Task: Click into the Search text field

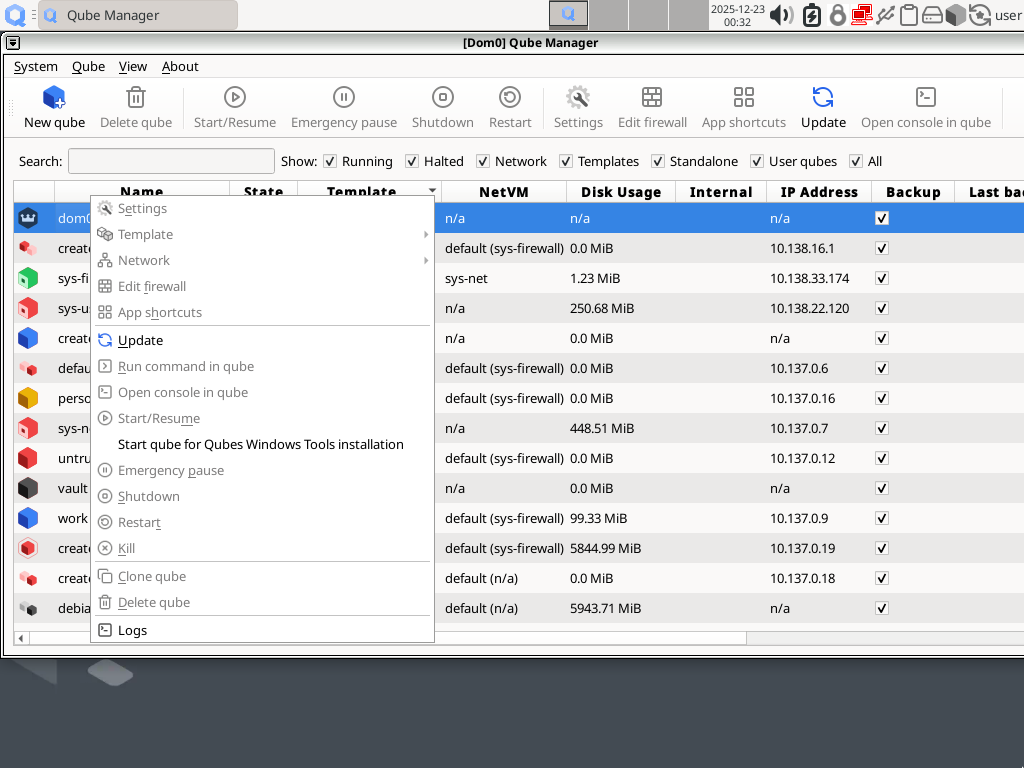Action: click(x=171, y=161)
